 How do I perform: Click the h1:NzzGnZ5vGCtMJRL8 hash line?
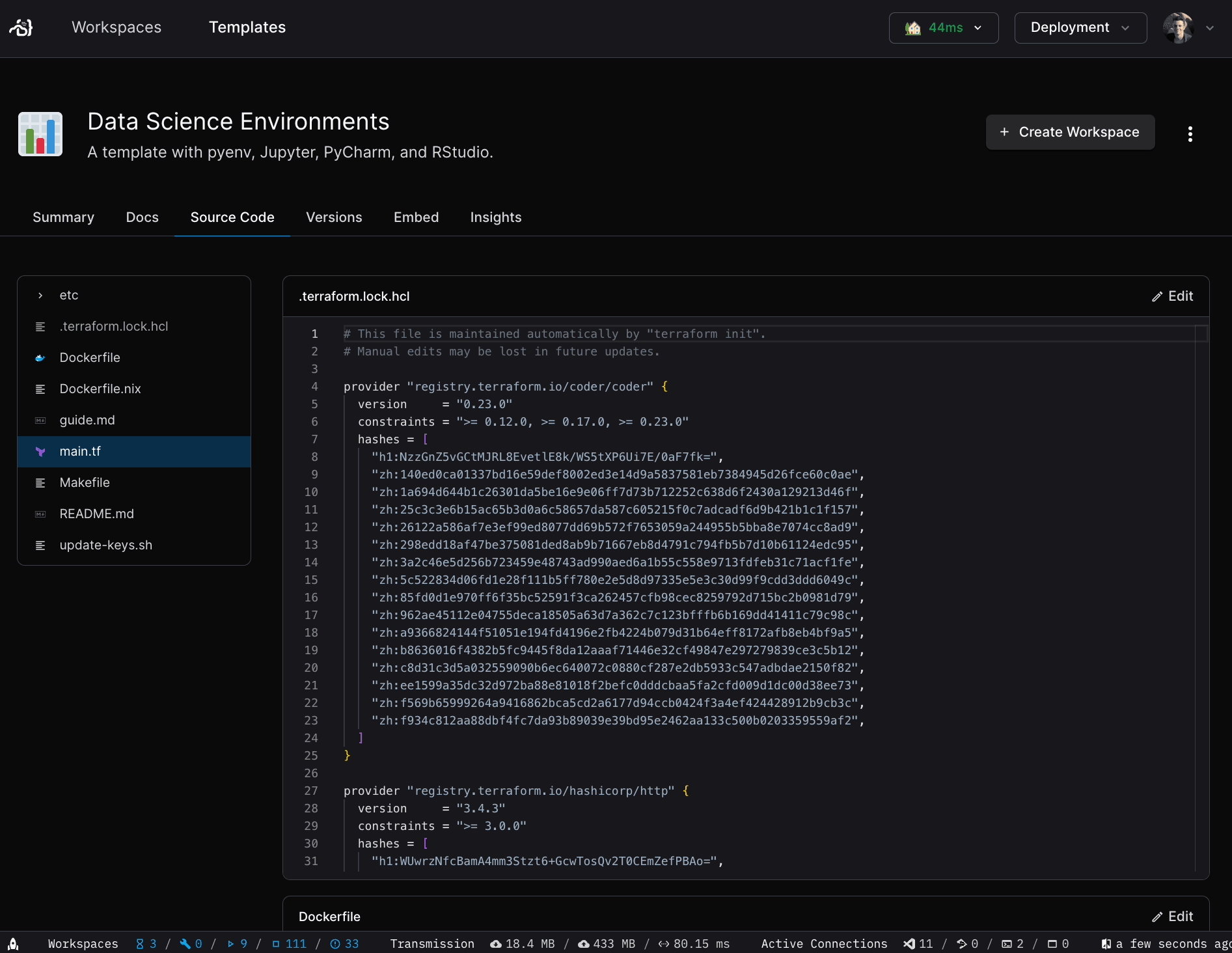(x=547, y=457)
